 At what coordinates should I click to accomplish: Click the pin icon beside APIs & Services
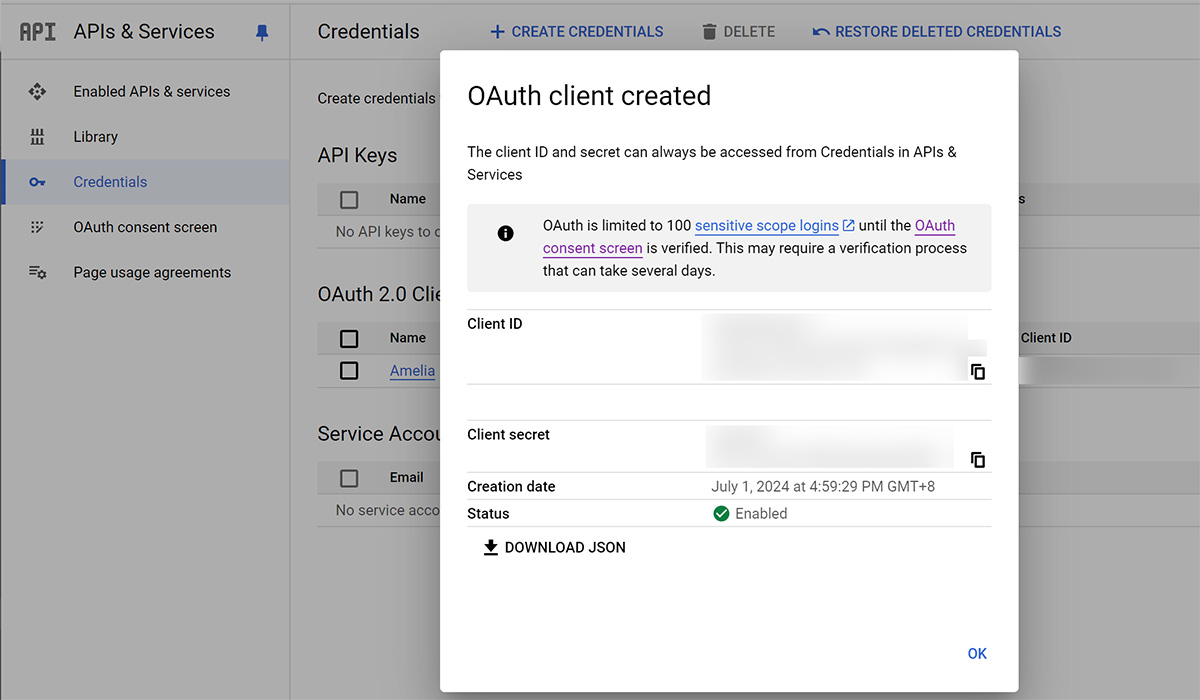262,32
